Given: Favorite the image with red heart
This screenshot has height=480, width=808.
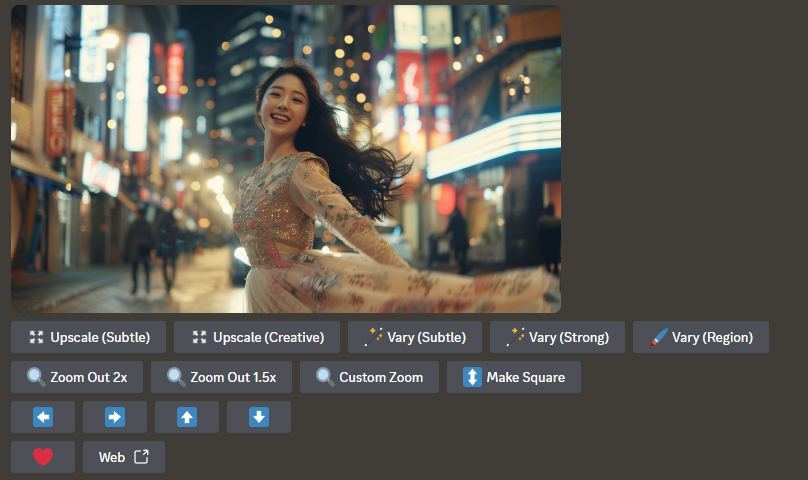Looking at the screenshot, I should (x=43, y=457).
